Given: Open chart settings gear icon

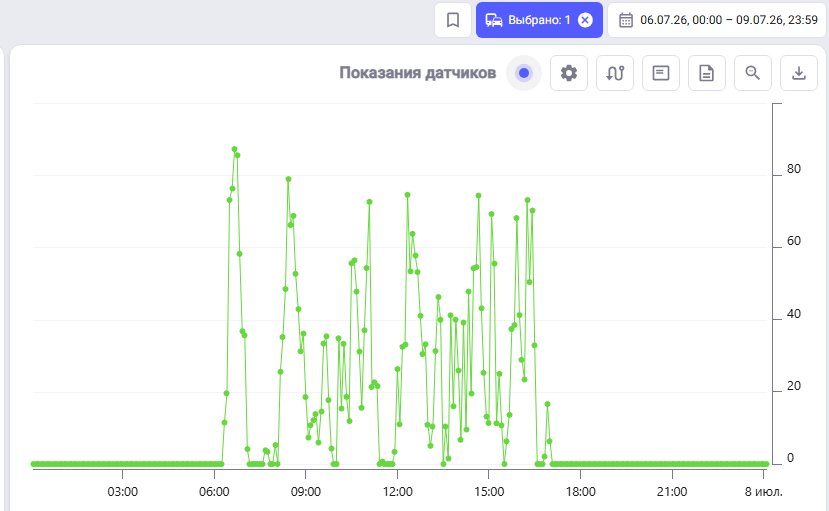Looking at the screenshot, I should point(569,73).
